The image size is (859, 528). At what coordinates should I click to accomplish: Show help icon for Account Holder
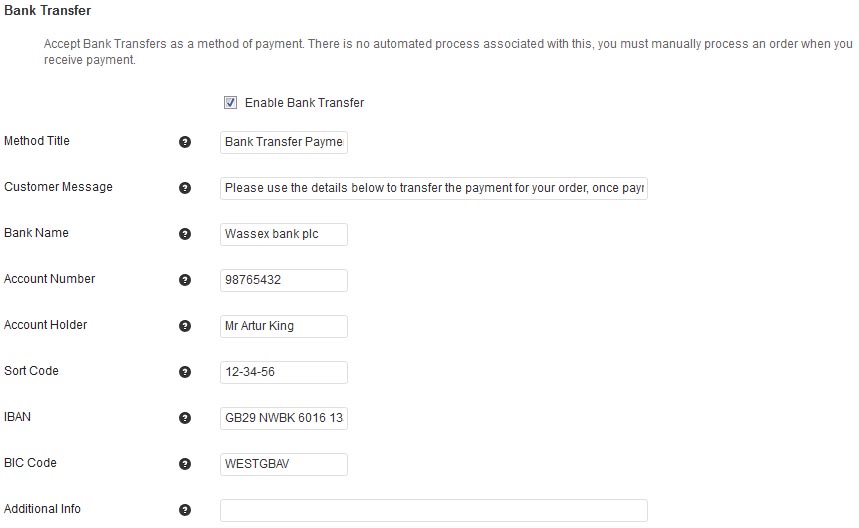point(184,326)
